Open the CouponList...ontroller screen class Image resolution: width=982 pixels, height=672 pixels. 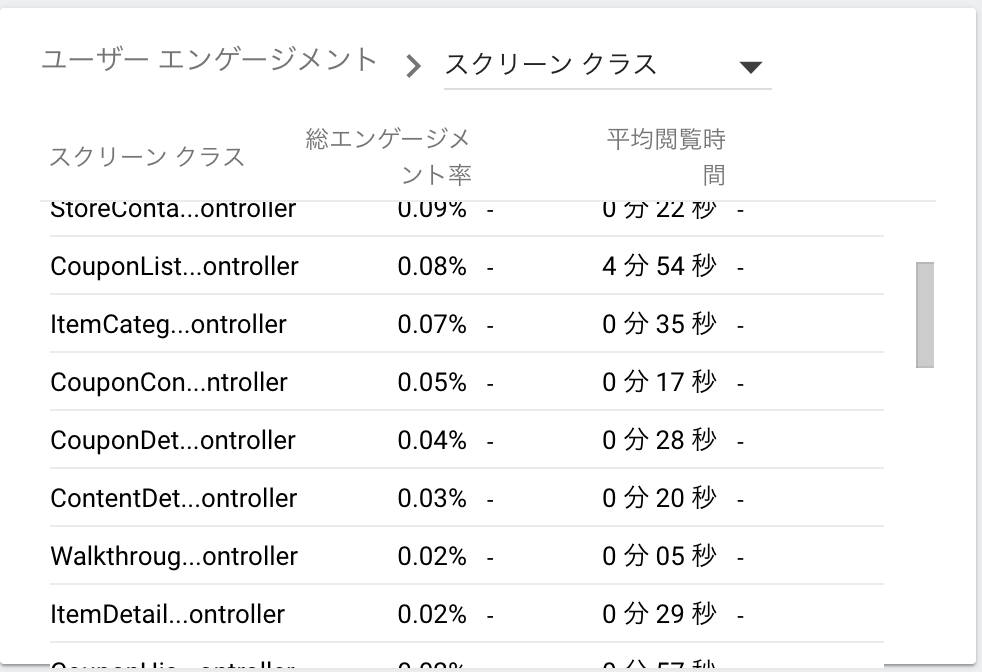(x=174, y=266)
